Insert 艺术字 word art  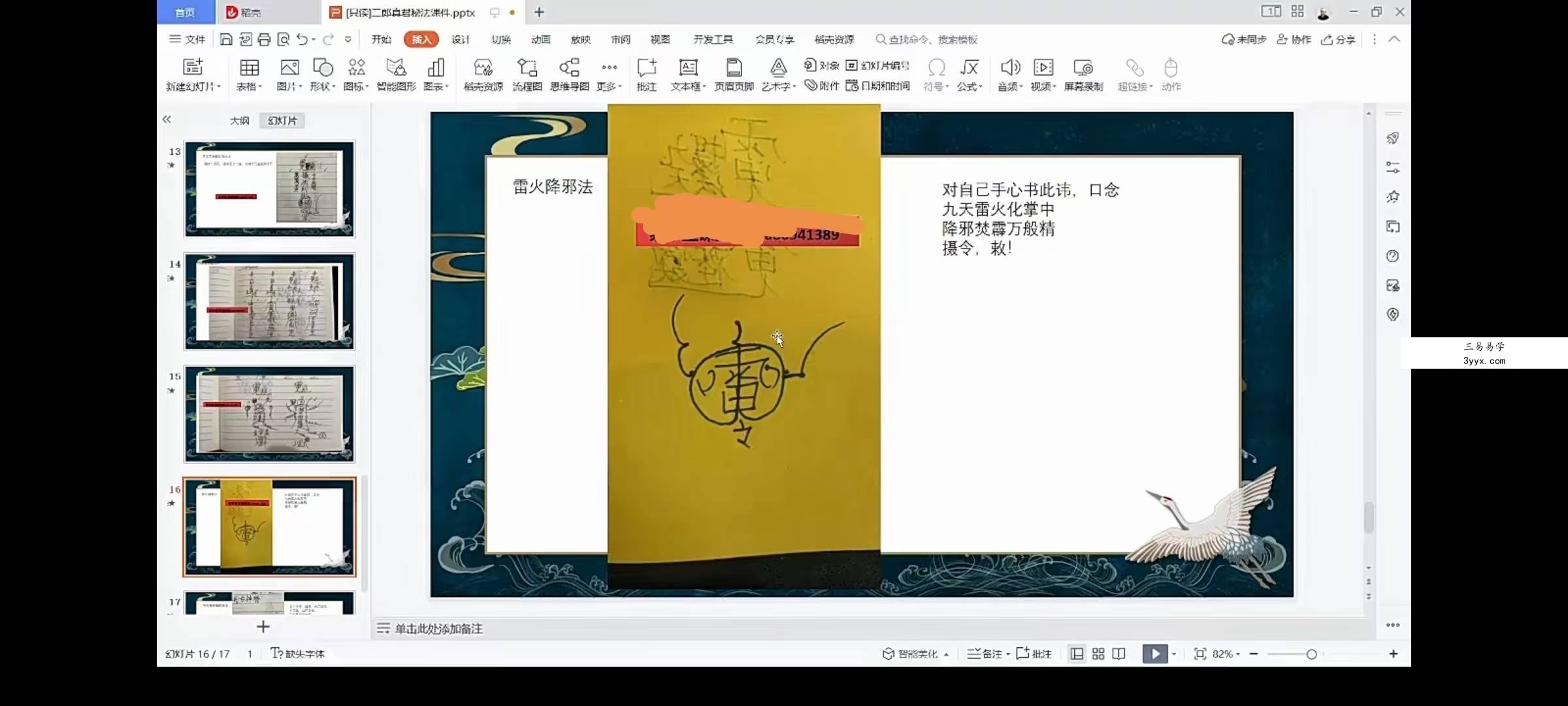[x=778, y=75]
